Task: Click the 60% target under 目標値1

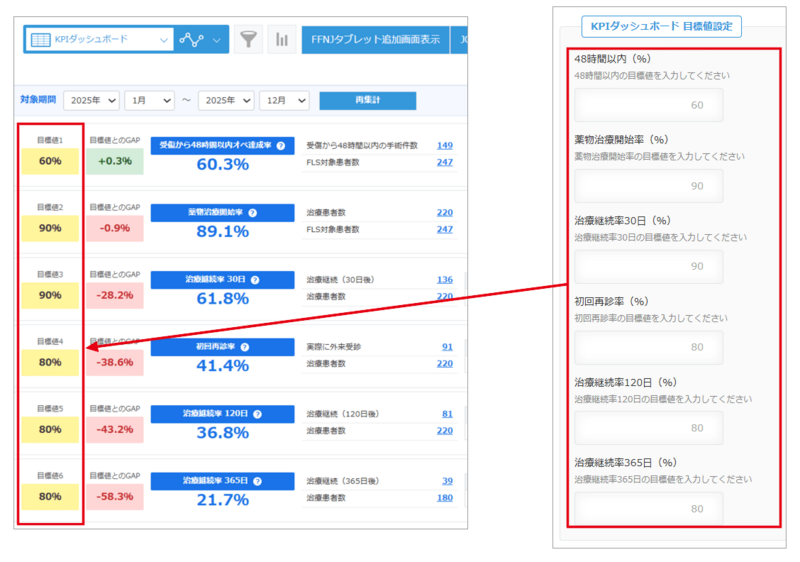Action: [x=50, y=161]
